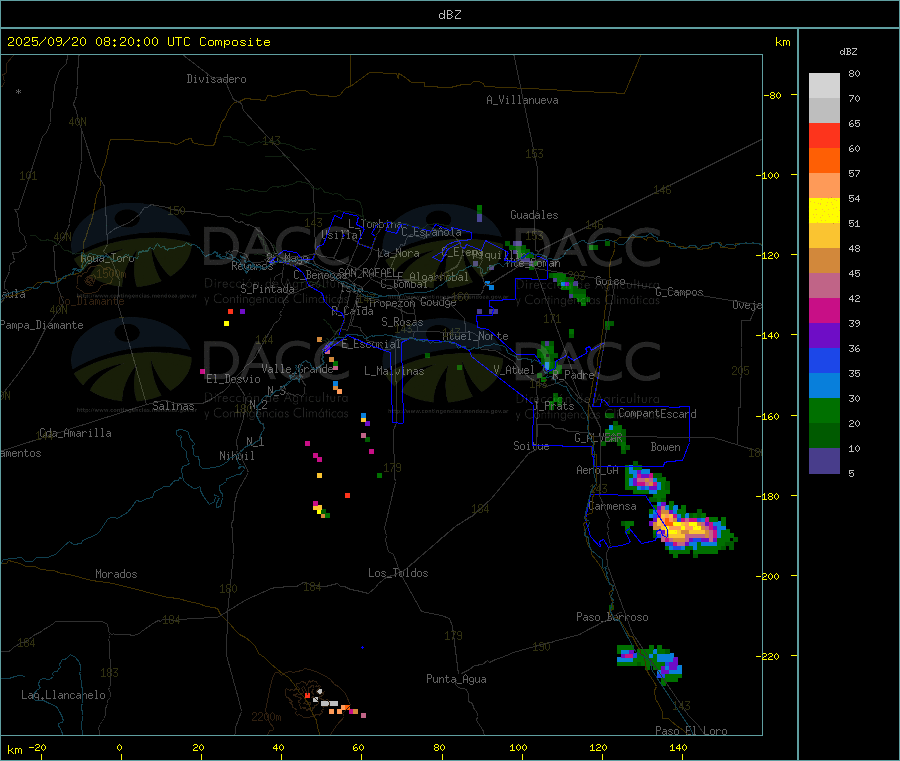
Task: Click the Soitue place label
Action: point(531,446)
